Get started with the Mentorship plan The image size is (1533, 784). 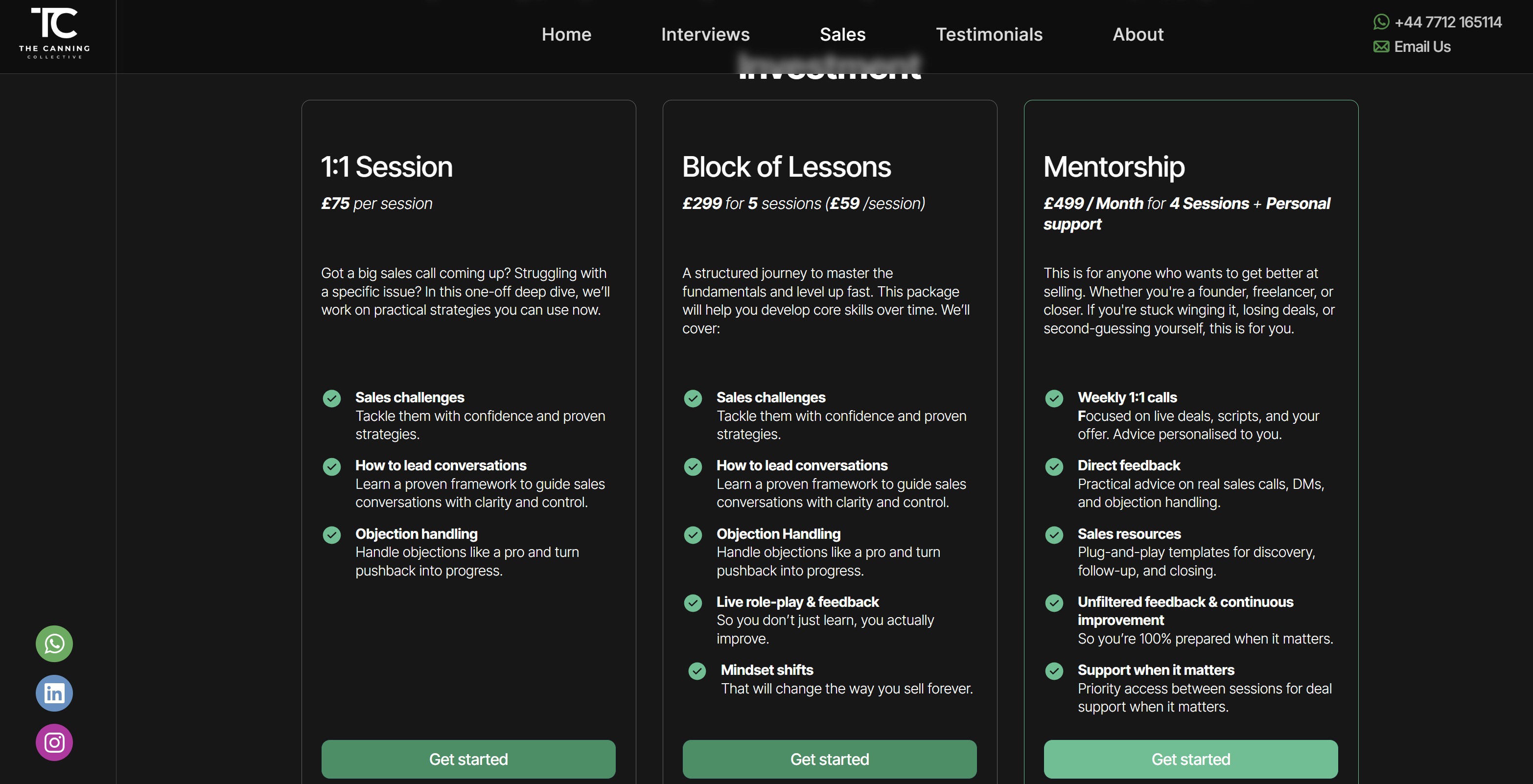[x=1190, y=759]
